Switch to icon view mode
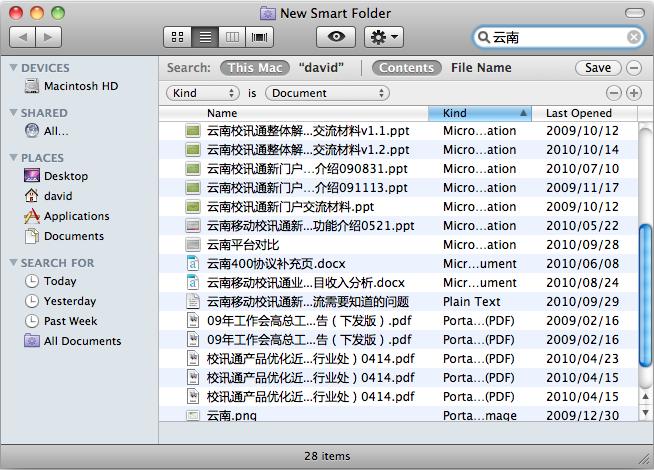The width and height of the screenshot is (654, 470). [178, 37]
